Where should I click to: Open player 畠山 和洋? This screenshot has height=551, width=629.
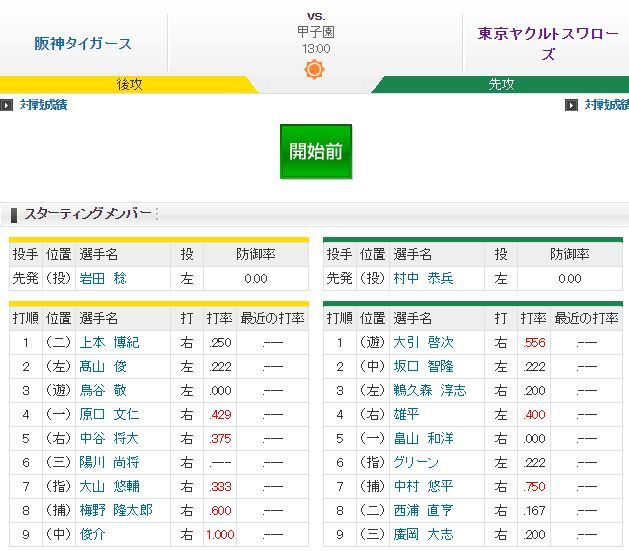pos(423,438)
